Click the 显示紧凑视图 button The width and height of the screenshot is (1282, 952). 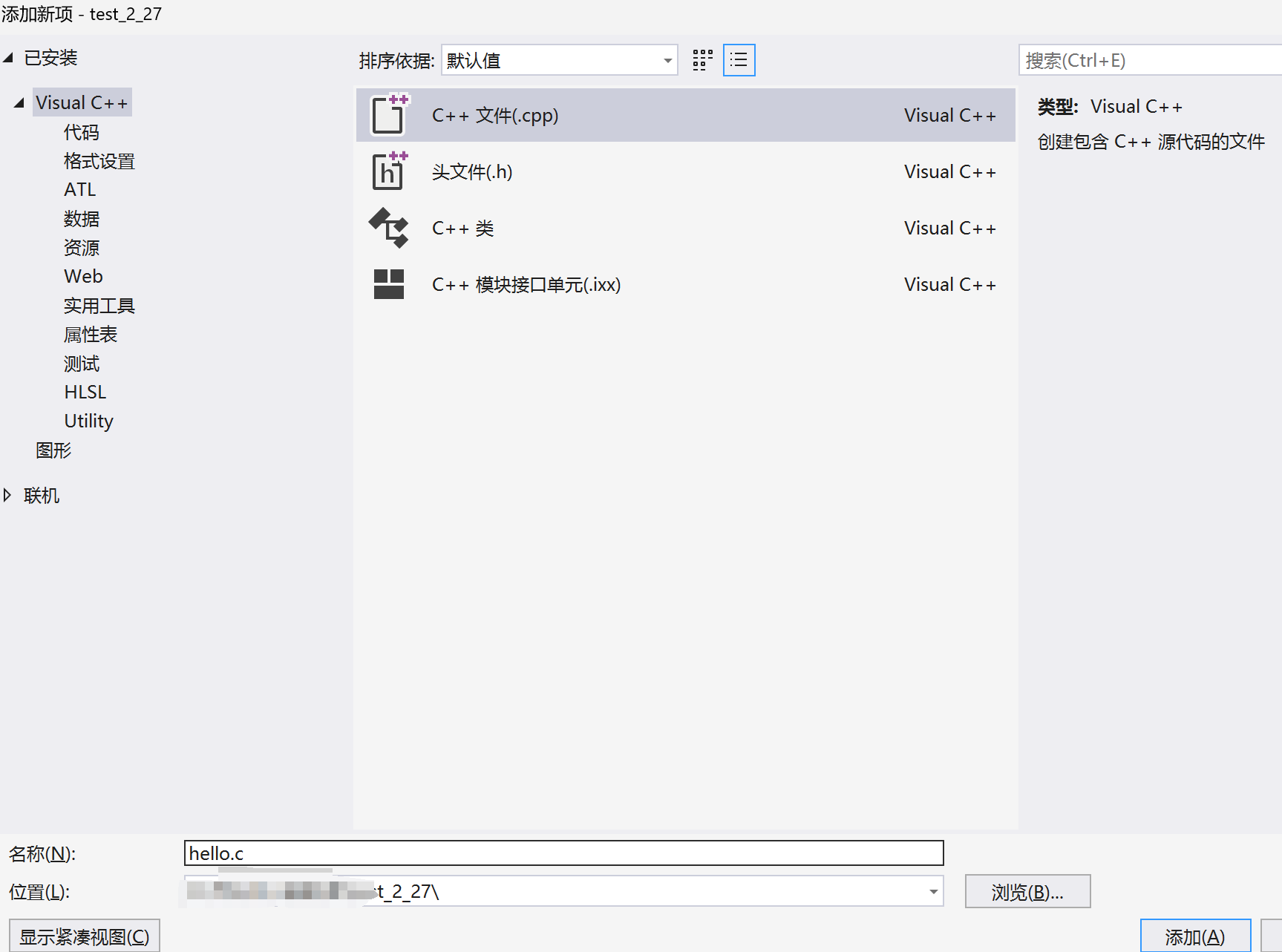click(85, 936)
